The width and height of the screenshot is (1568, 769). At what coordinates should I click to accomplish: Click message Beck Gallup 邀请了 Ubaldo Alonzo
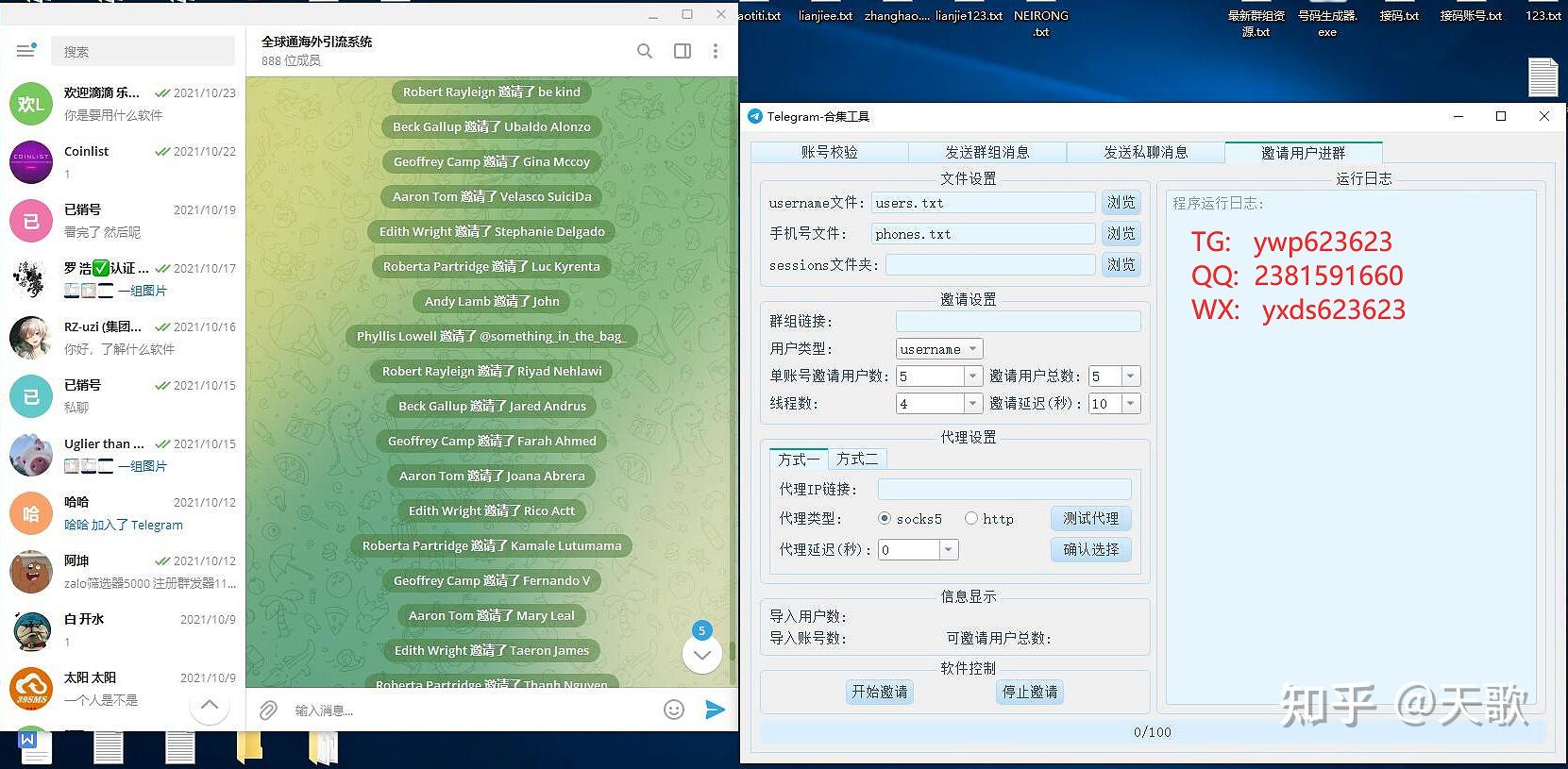point(492,126)
